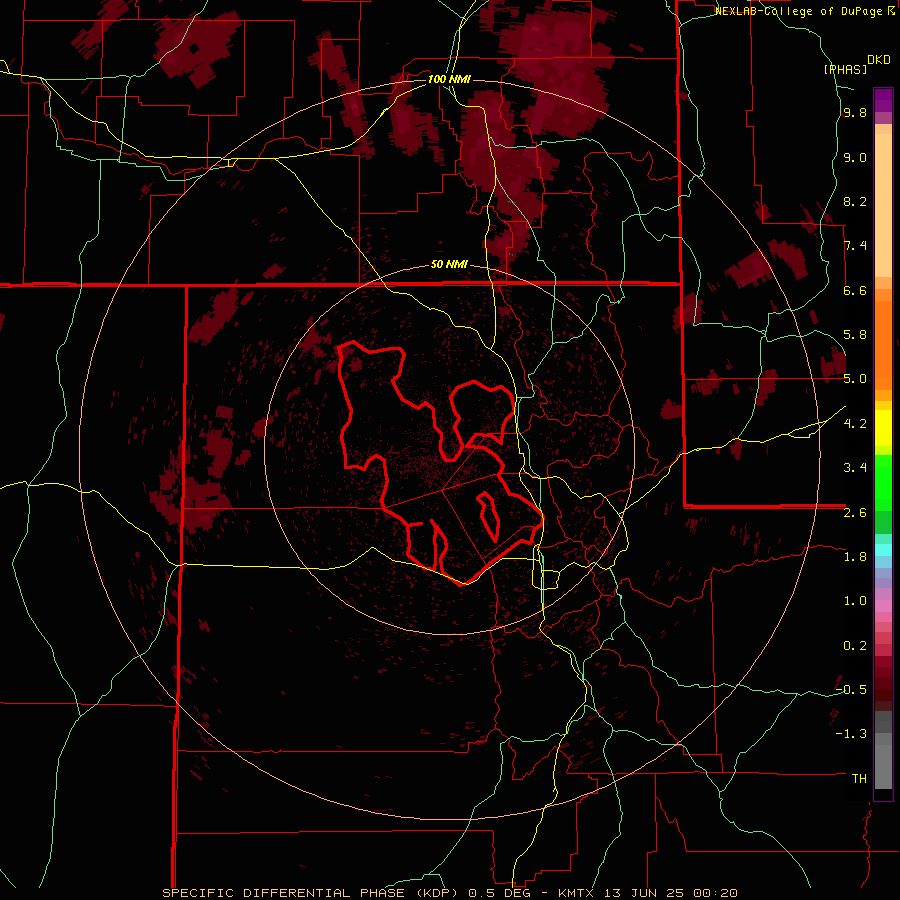The width and height of the screenshot is (900, 900).
Task: Click the 7.4 value on the color scale
Action: coord(855,246)
